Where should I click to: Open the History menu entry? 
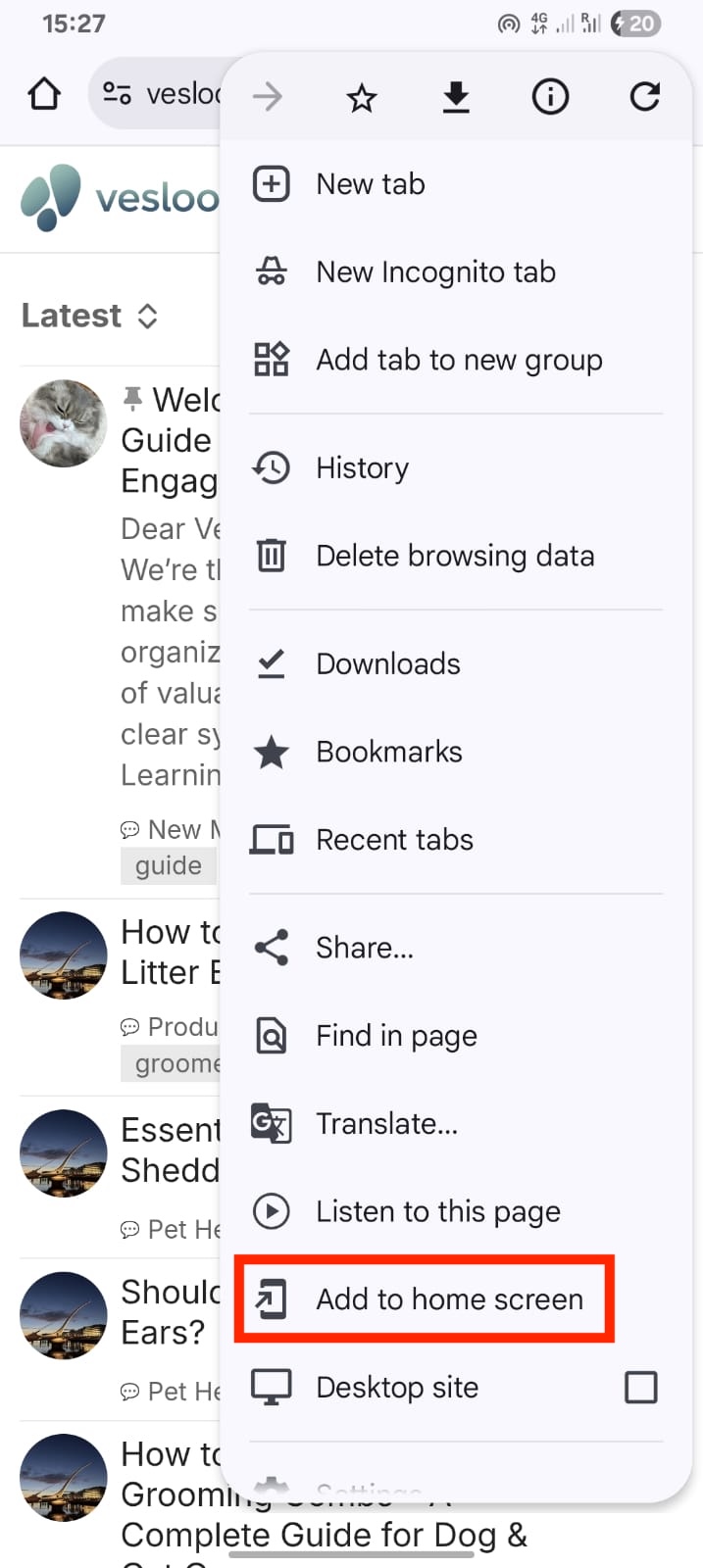tap(362, 467)
